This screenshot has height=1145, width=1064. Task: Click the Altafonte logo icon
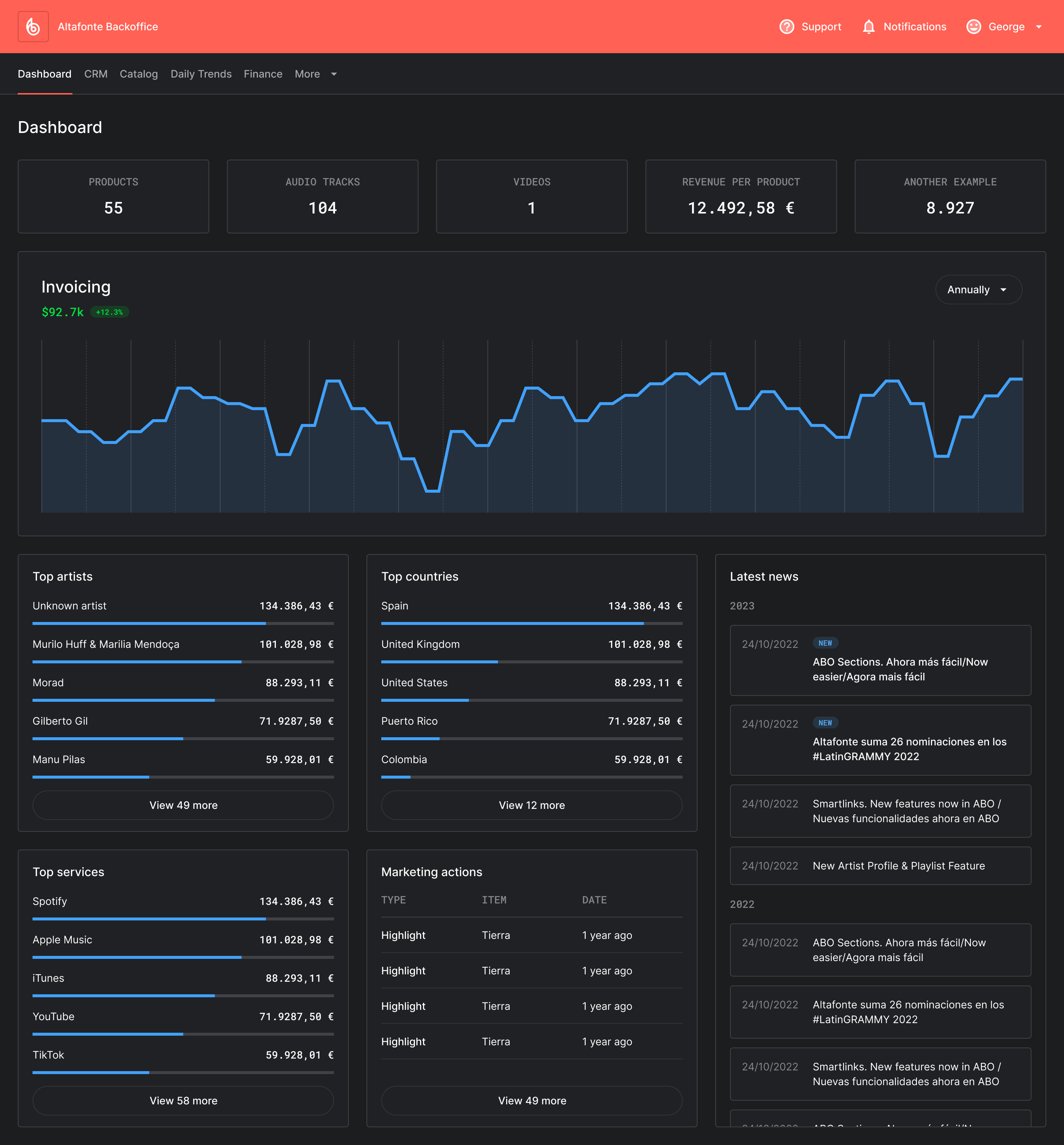coord(33,27)
